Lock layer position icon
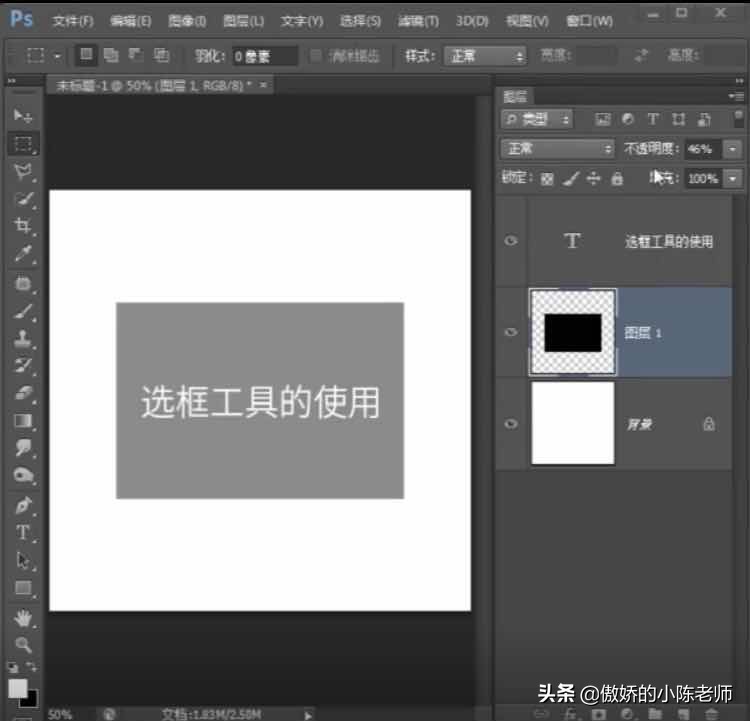 [x=593, y=178]
